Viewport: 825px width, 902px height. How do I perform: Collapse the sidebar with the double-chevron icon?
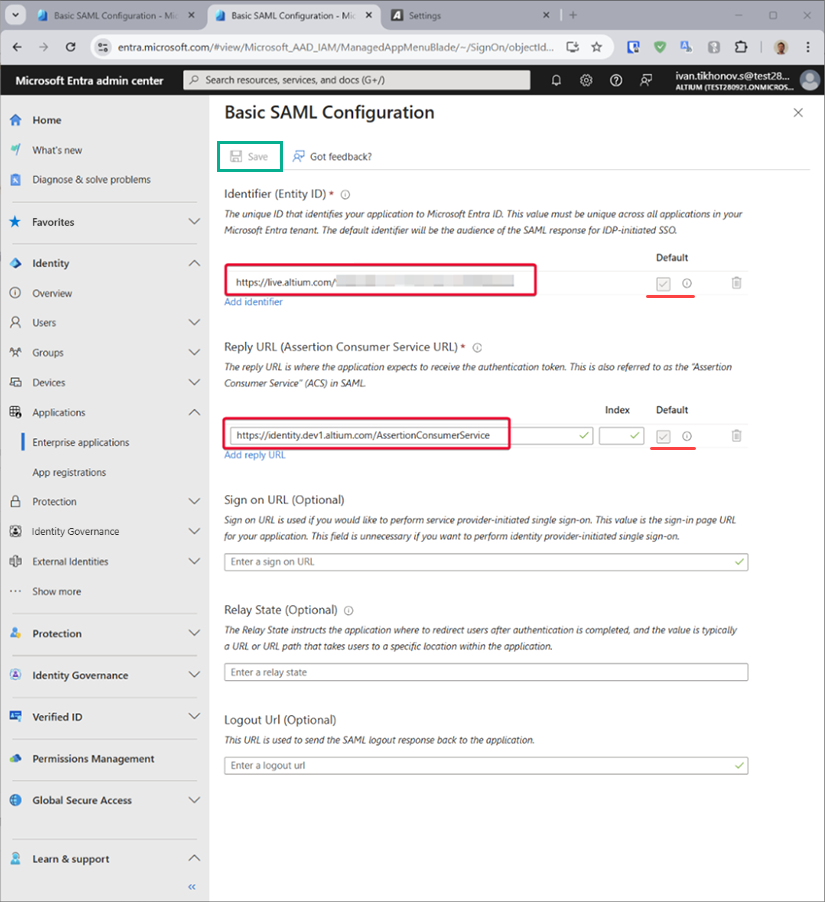click(192, 886)
